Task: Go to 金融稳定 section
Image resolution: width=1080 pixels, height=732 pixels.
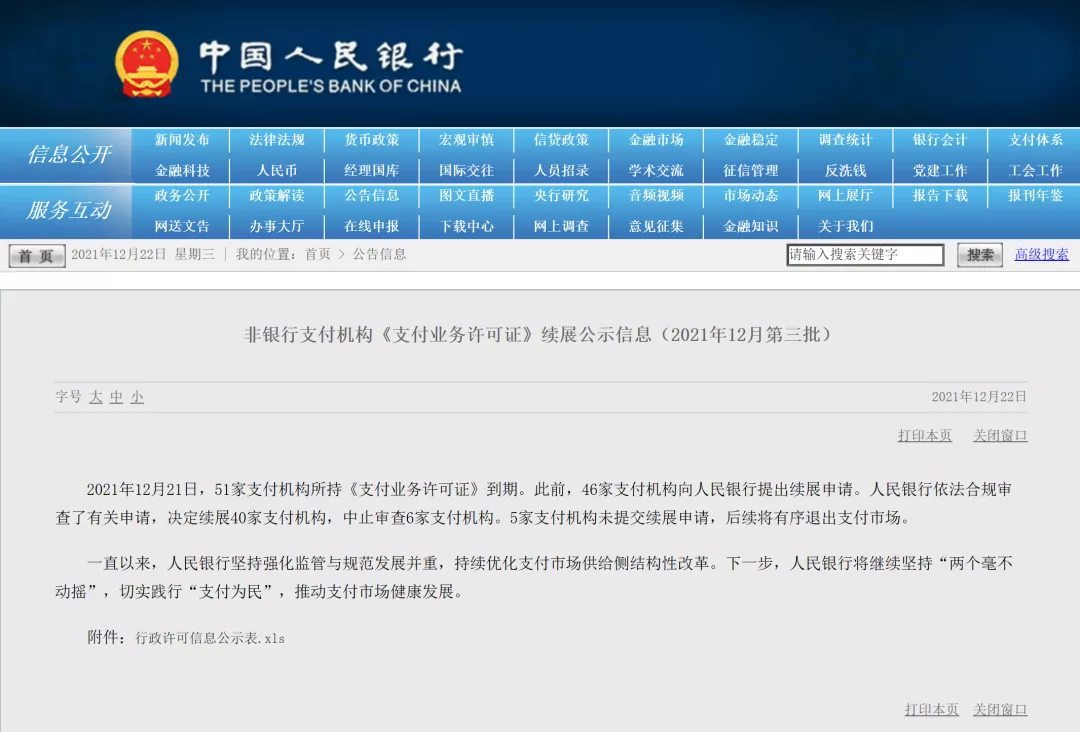Action: [751, 140]
